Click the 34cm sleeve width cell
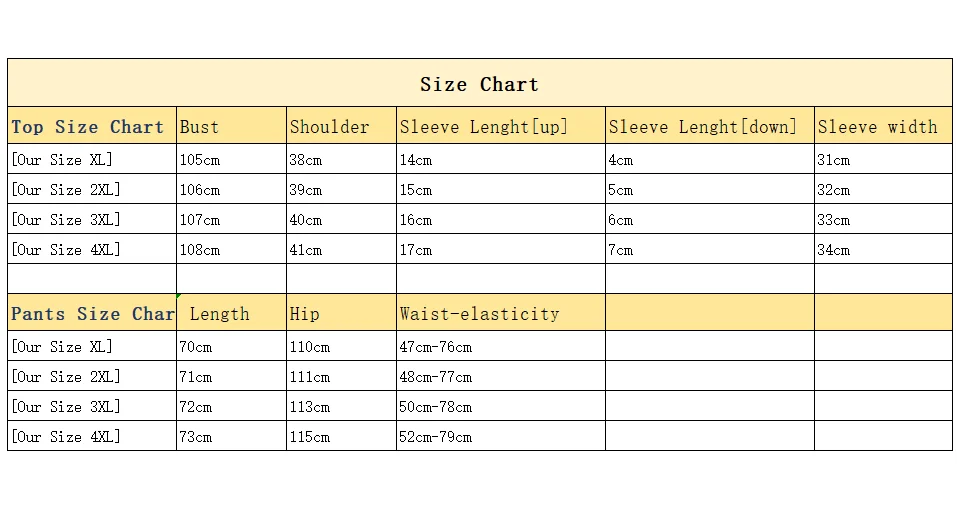 point(882,250)
